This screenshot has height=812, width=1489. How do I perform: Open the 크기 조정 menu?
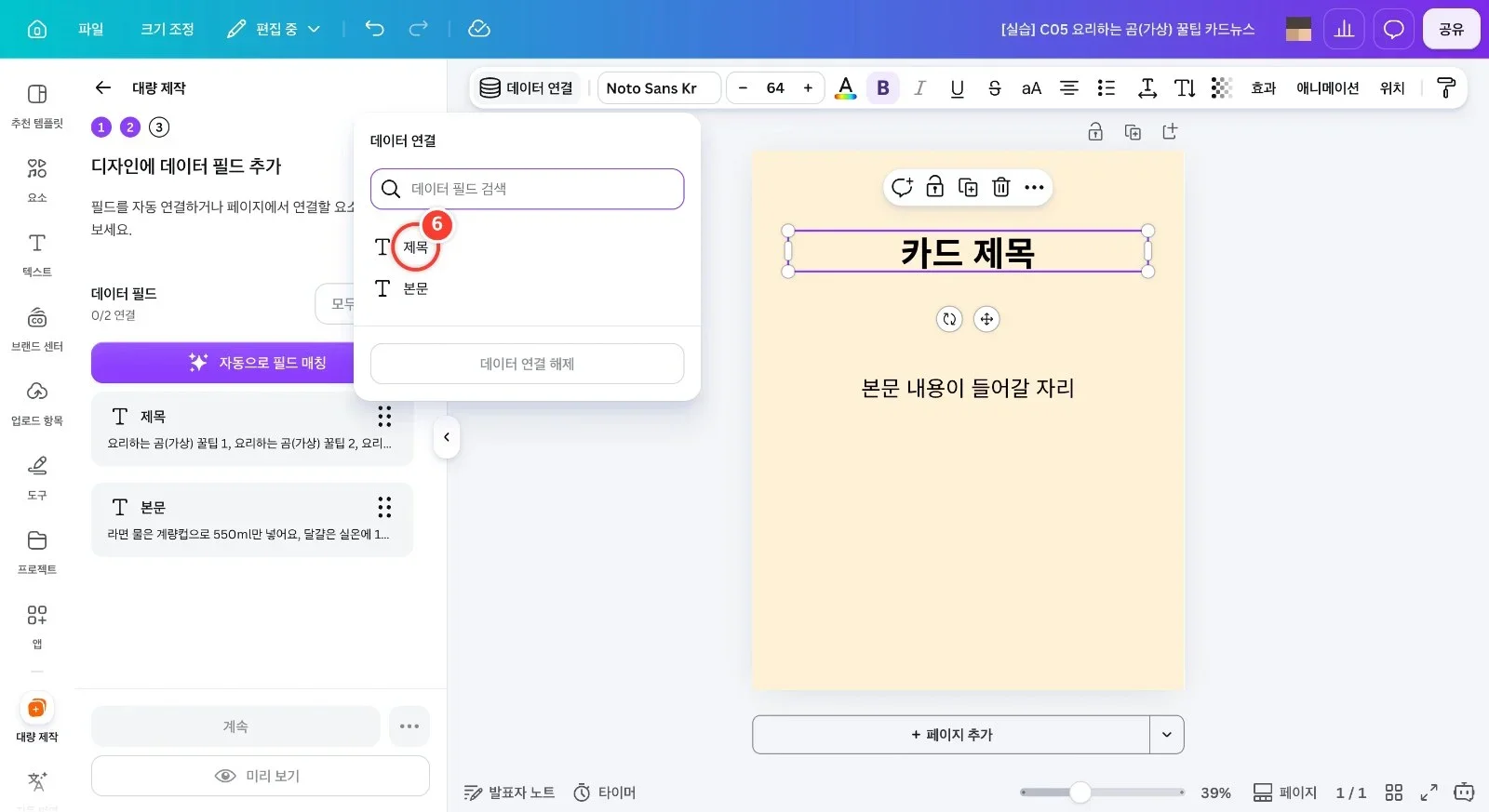pyautogui.click(x=168, y=29)
